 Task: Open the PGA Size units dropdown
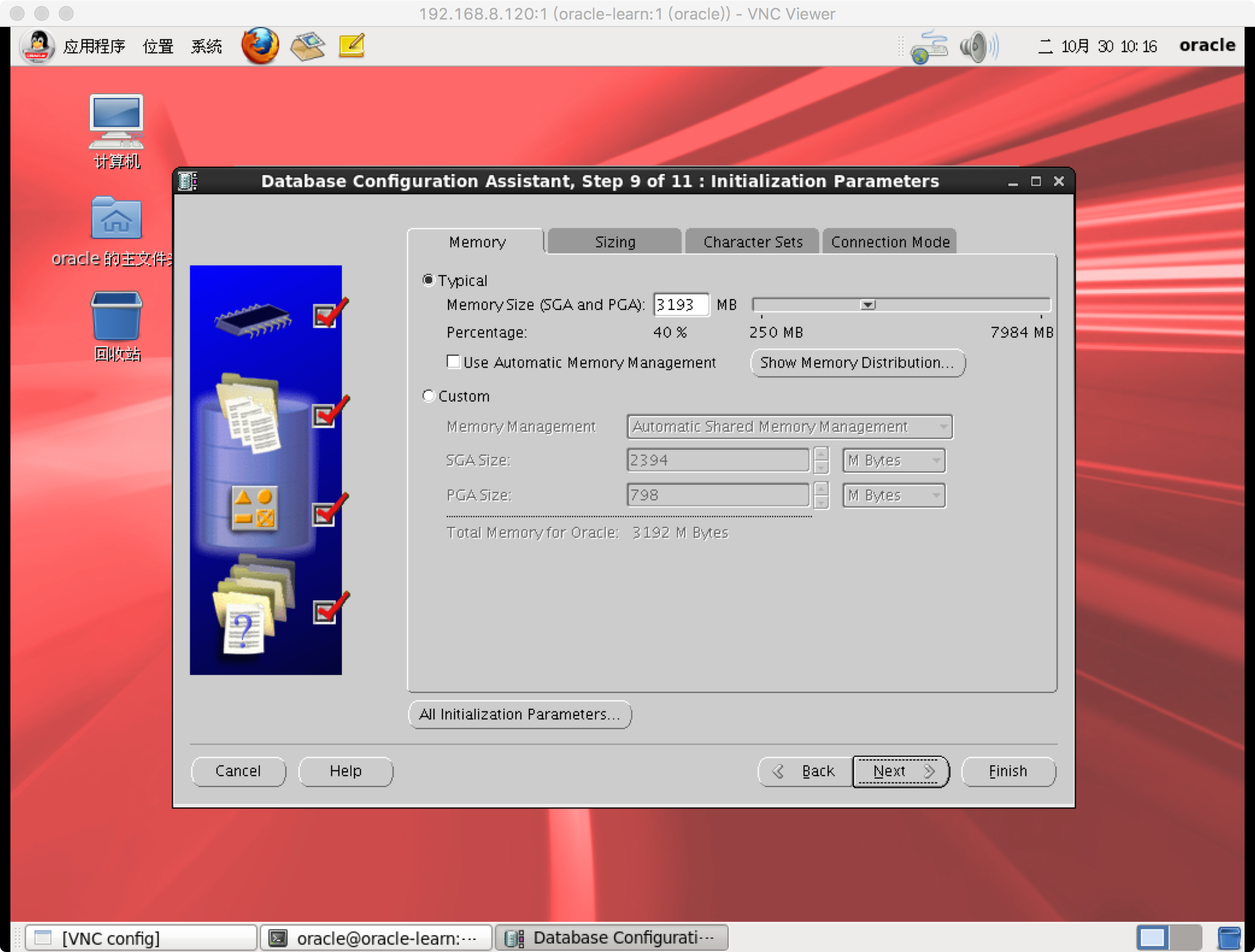click(894, 495)
